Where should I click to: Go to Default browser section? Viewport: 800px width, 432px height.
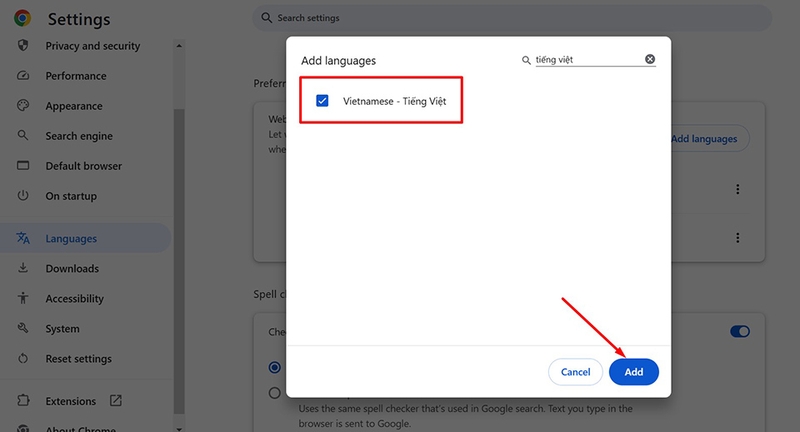84,166
